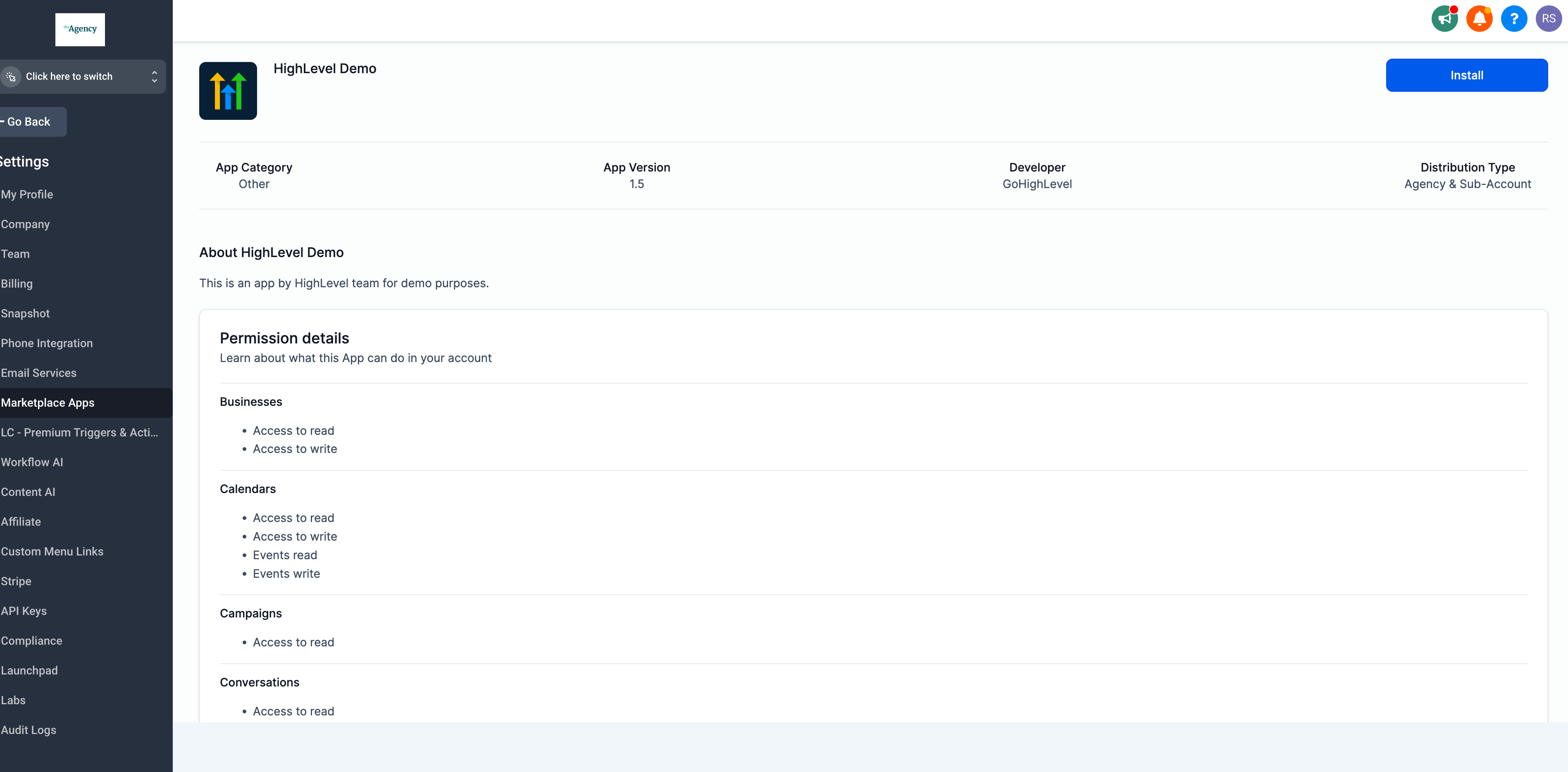Click the App Version value 1.5
Image resolution: width=1568 pixels, height=772 pixels.
(636, 184)
